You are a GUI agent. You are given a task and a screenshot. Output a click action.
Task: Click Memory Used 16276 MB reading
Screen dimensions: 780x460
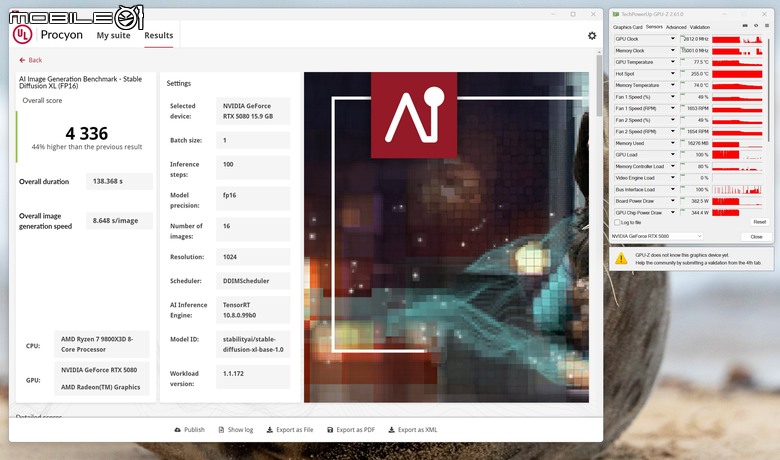pyautogui.click(x=695, y=143)
